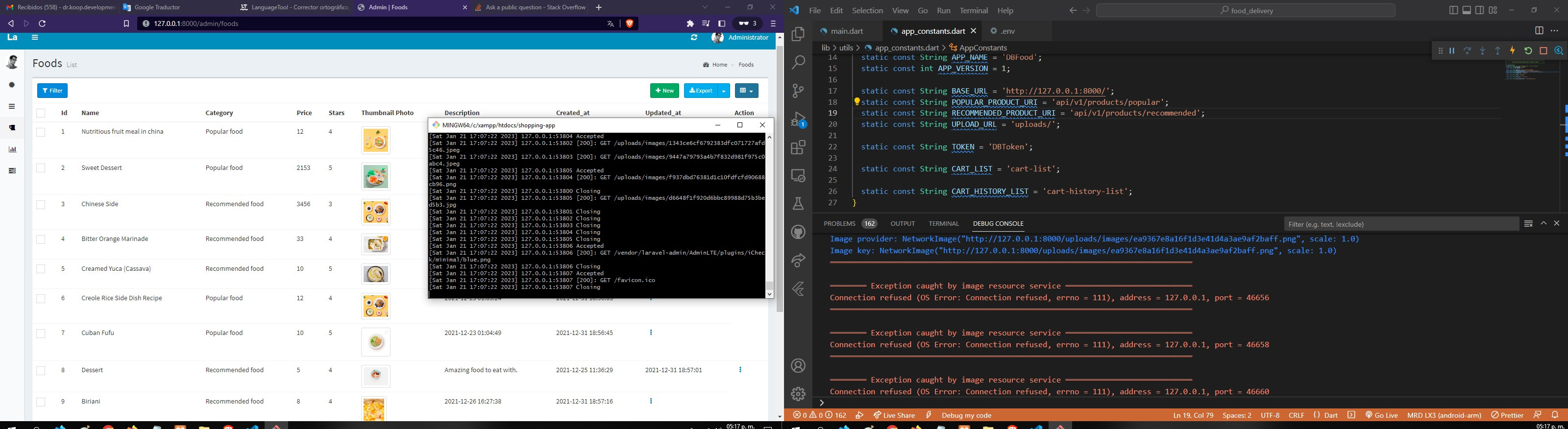
Task: Open Testing flask icon in activity bar
Action: point(798,204)
